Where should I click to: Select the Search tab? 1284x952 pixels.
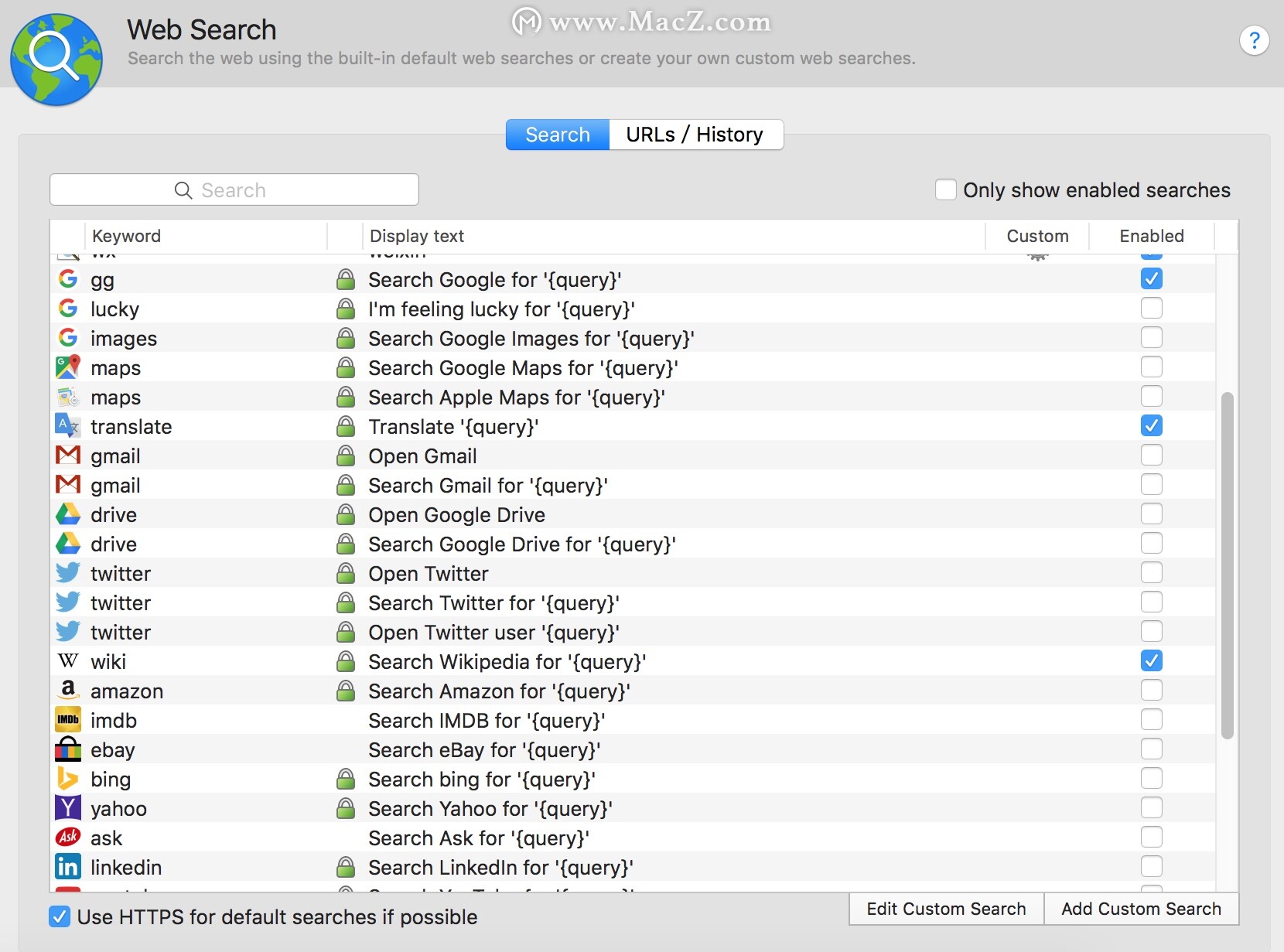tap(558, 135)
